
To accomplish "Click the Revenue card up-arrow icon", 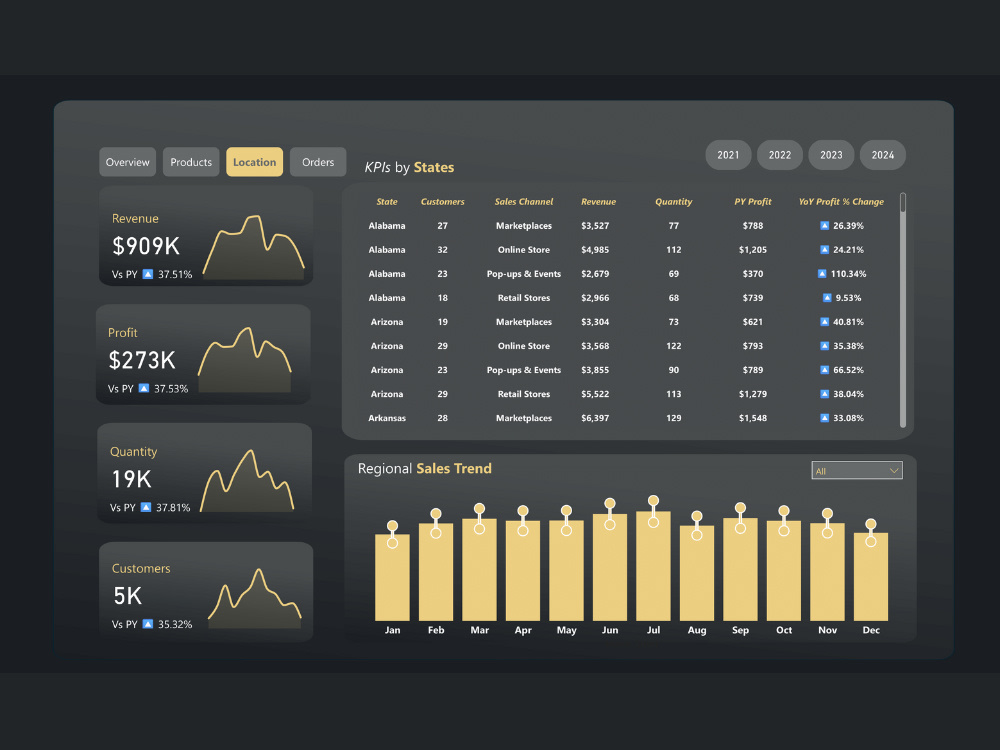I will (148, 274).
